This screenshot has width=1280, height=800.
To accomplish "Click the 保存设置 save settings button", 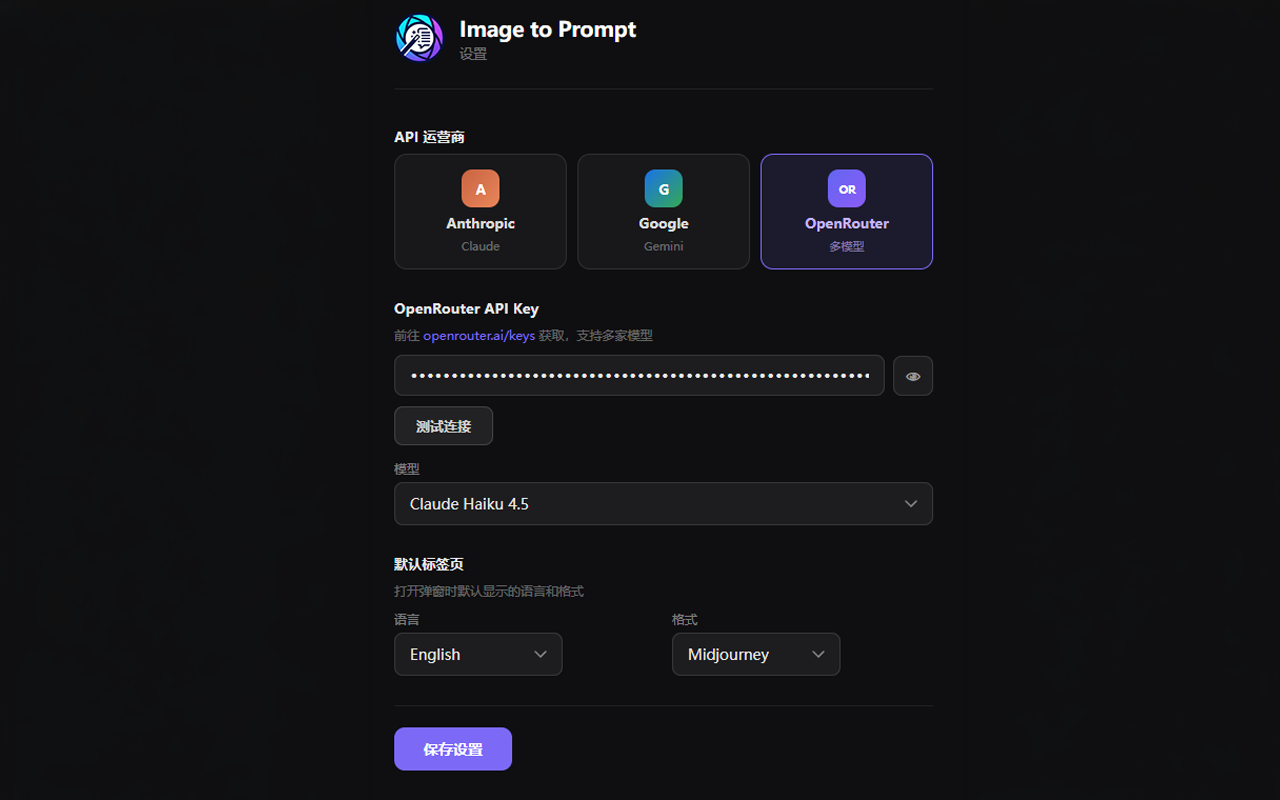I will tap(453, 749).
